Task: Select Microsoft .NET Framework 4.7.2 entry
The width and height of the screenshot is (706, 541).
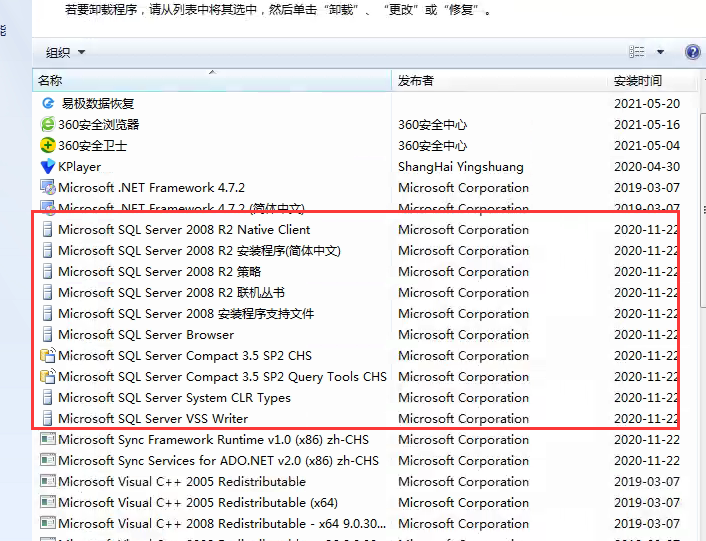Action: 152,187
